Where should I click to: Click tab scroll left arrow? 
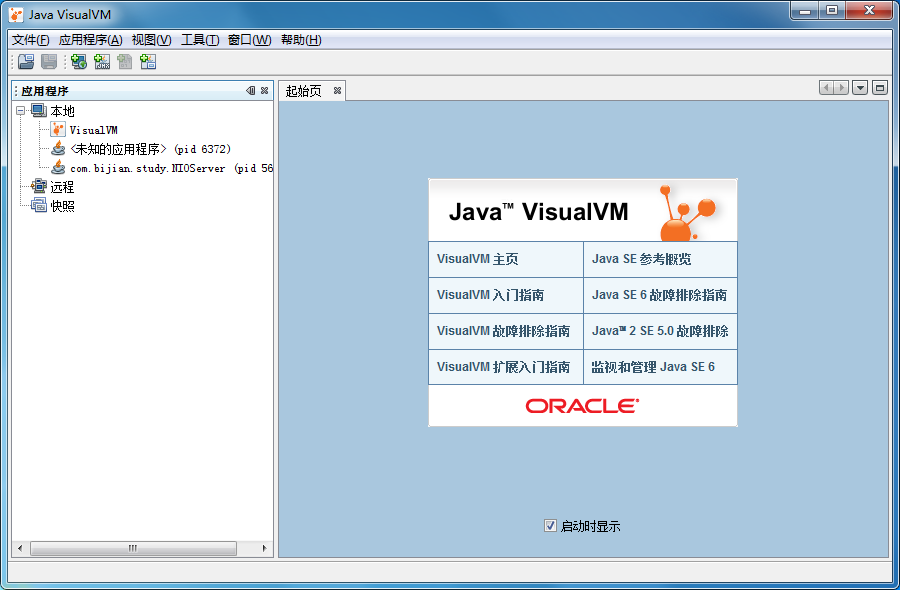pos(827,88)
